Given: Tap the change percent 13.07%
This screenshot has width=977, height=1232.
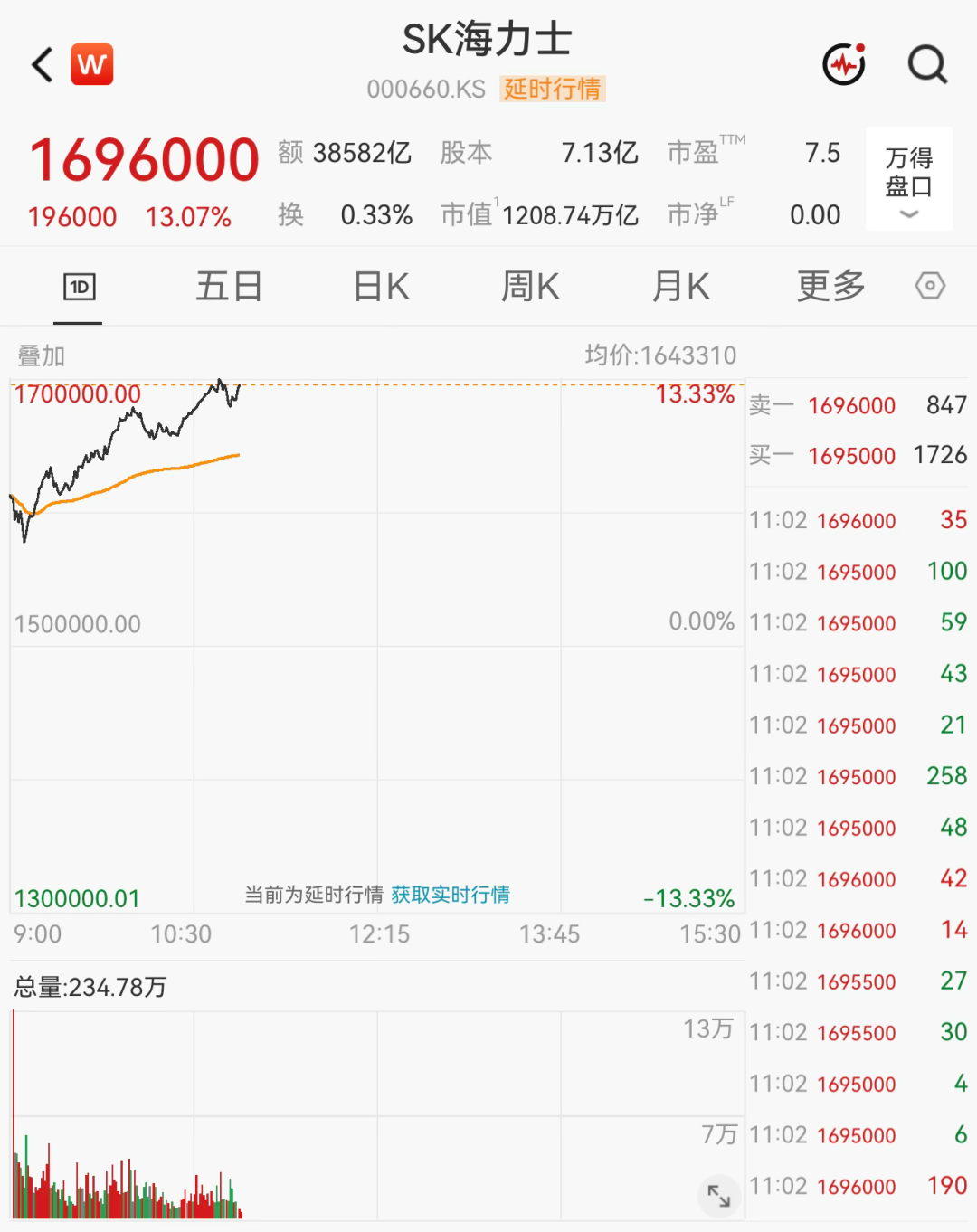Looking at the screenshot, I should 188,217.
